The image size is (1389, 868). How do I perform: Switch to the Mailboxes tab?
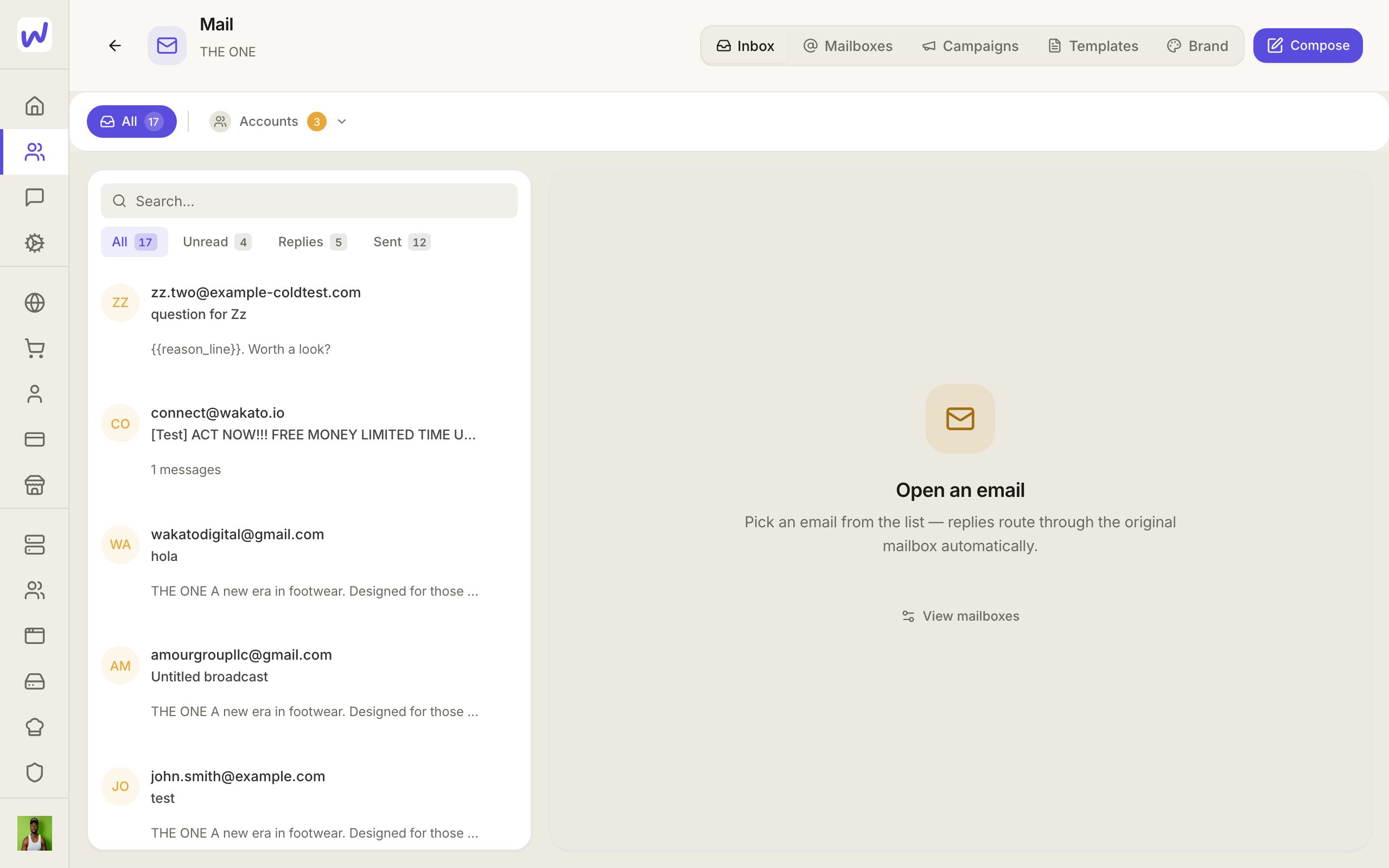(848, 46)
